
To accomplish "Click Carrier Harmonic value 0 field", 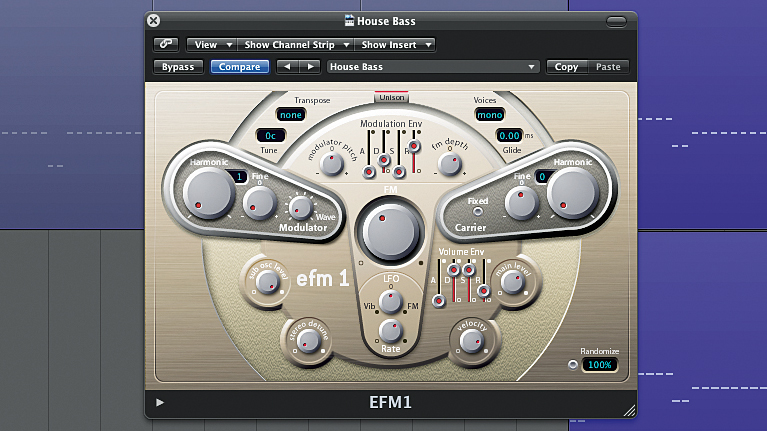I will tap(543, 177).
